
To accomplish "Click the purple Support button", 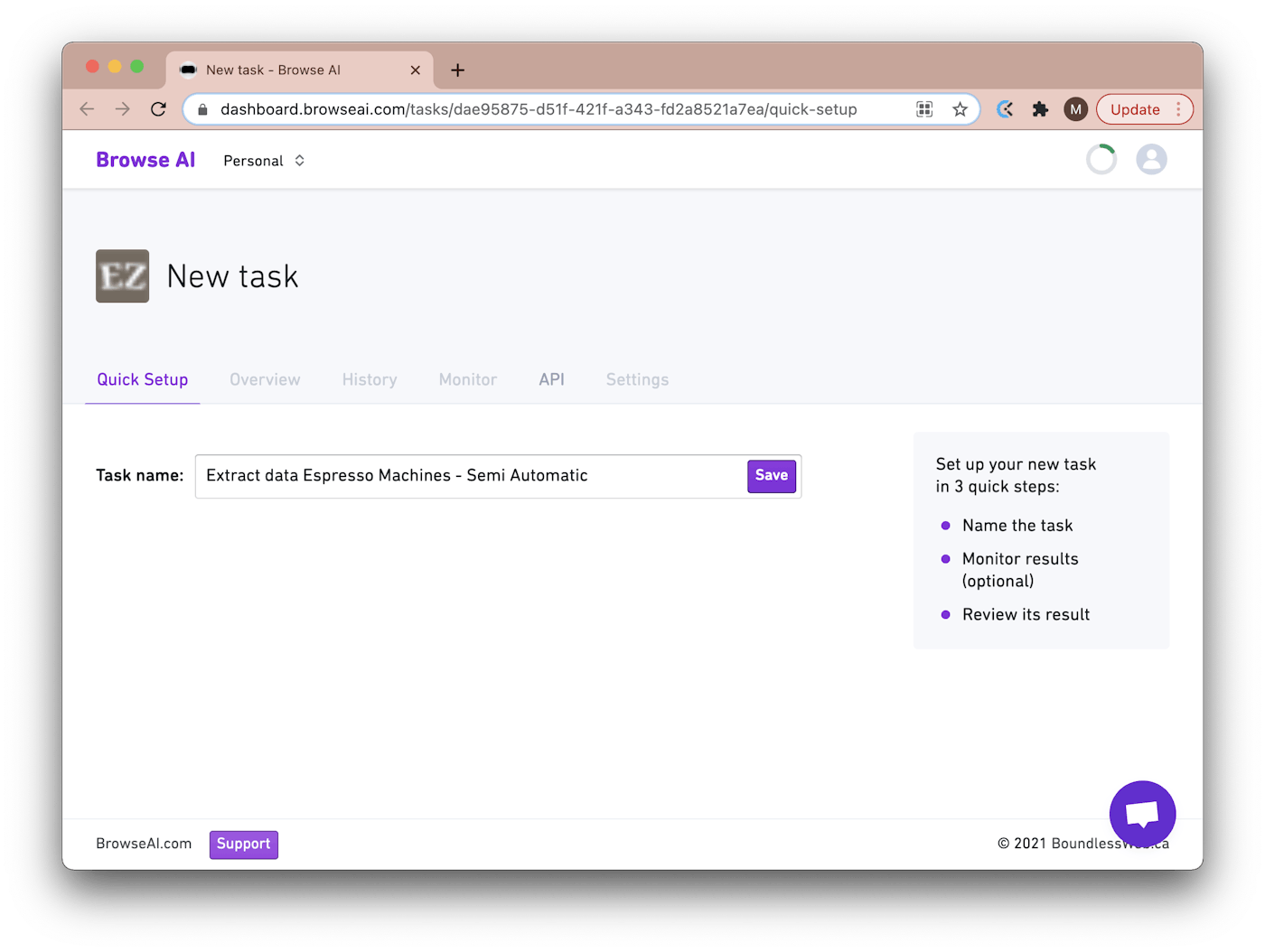I will tap(244, 845).
